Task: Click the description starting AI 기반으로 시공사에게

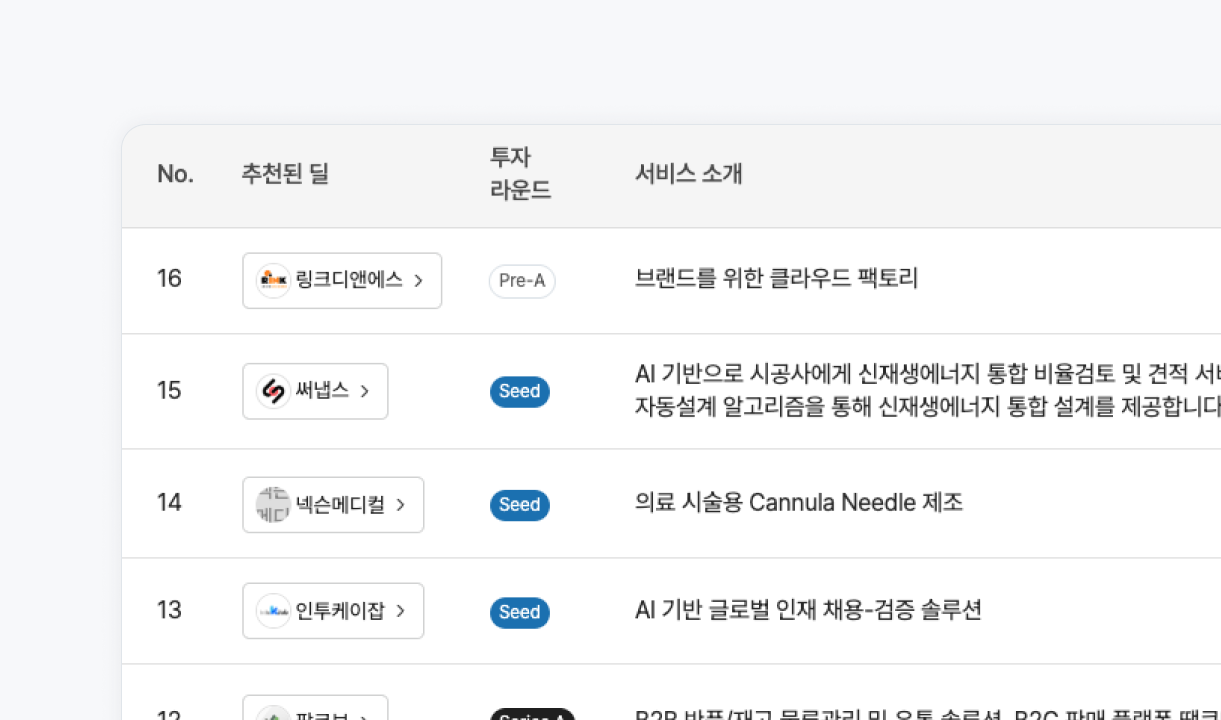Action: point(928,391)
